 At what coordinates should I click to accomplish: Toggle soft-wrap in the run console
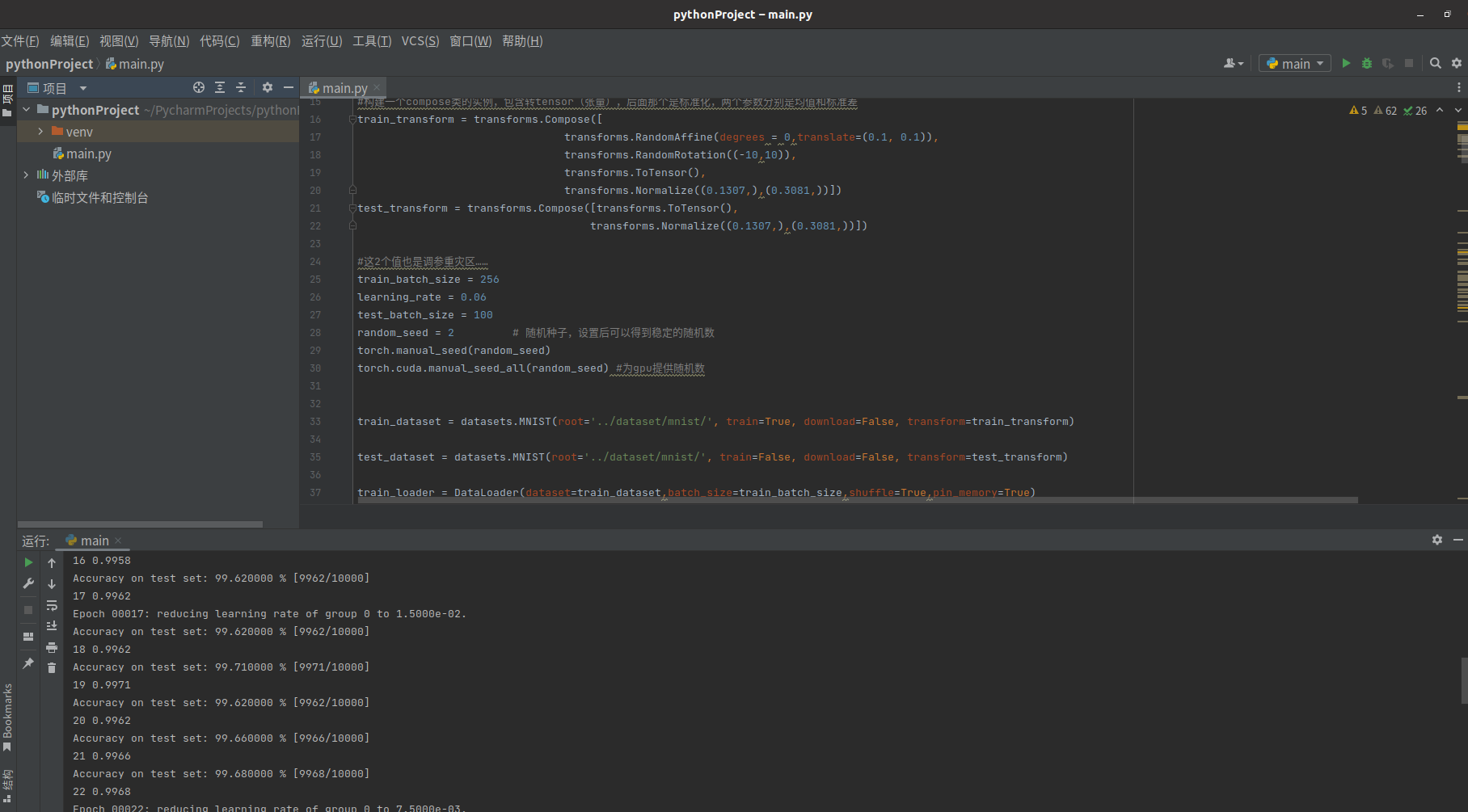click(x=52, y=607)
